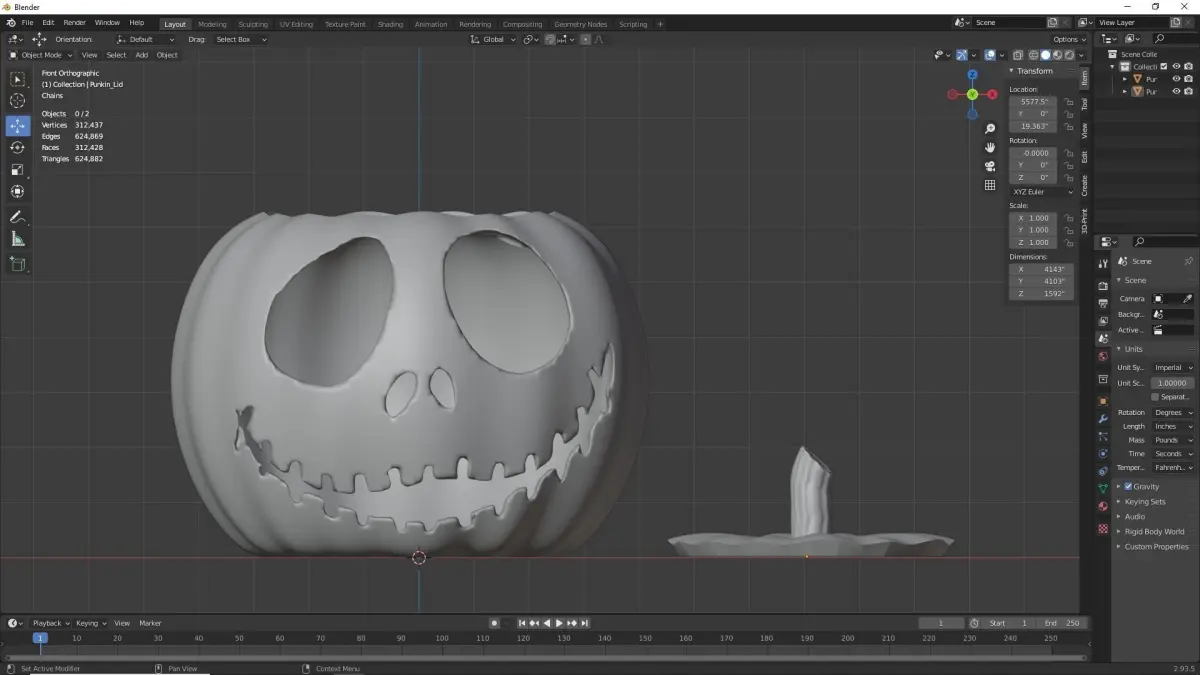Open the timeline Playback menu
This screenshot has height=675, width=1200.
tap(50, 623)
